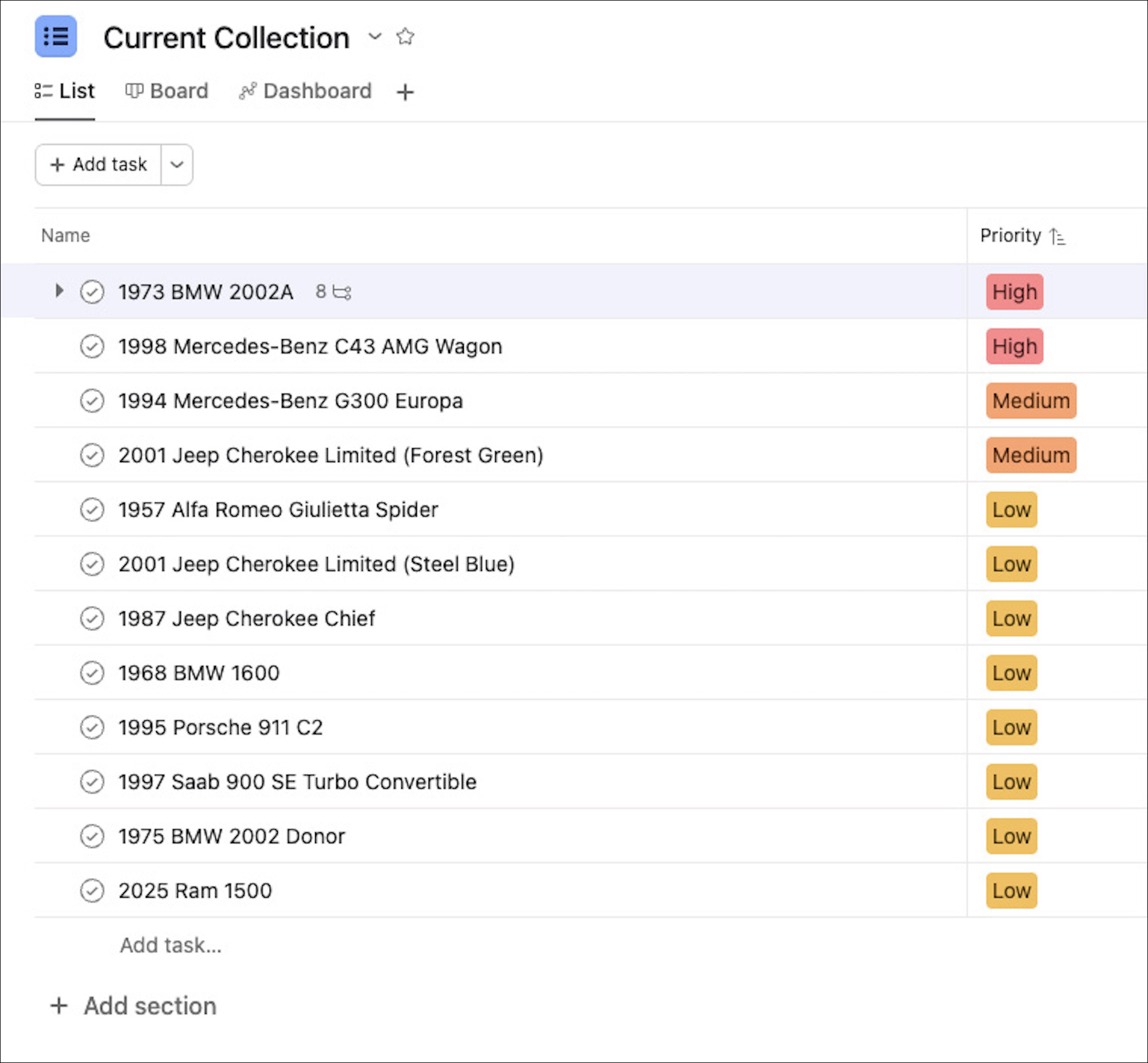Click the Add task... inline row

coord(170,945)
